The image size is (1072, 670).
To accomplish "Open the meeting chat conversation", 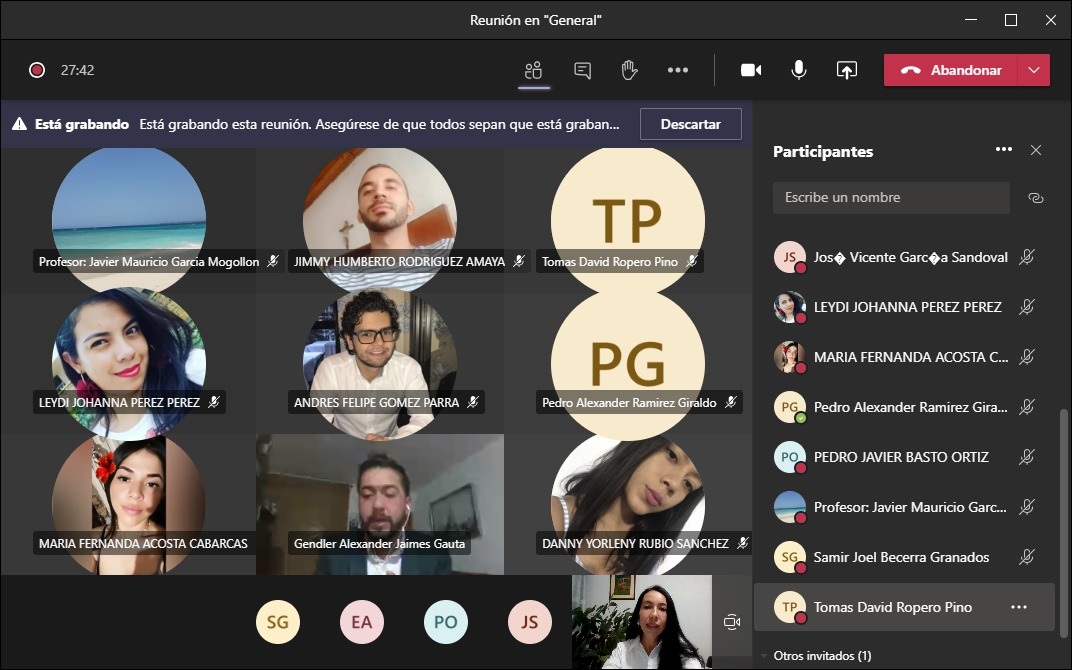I will (582, 70).
